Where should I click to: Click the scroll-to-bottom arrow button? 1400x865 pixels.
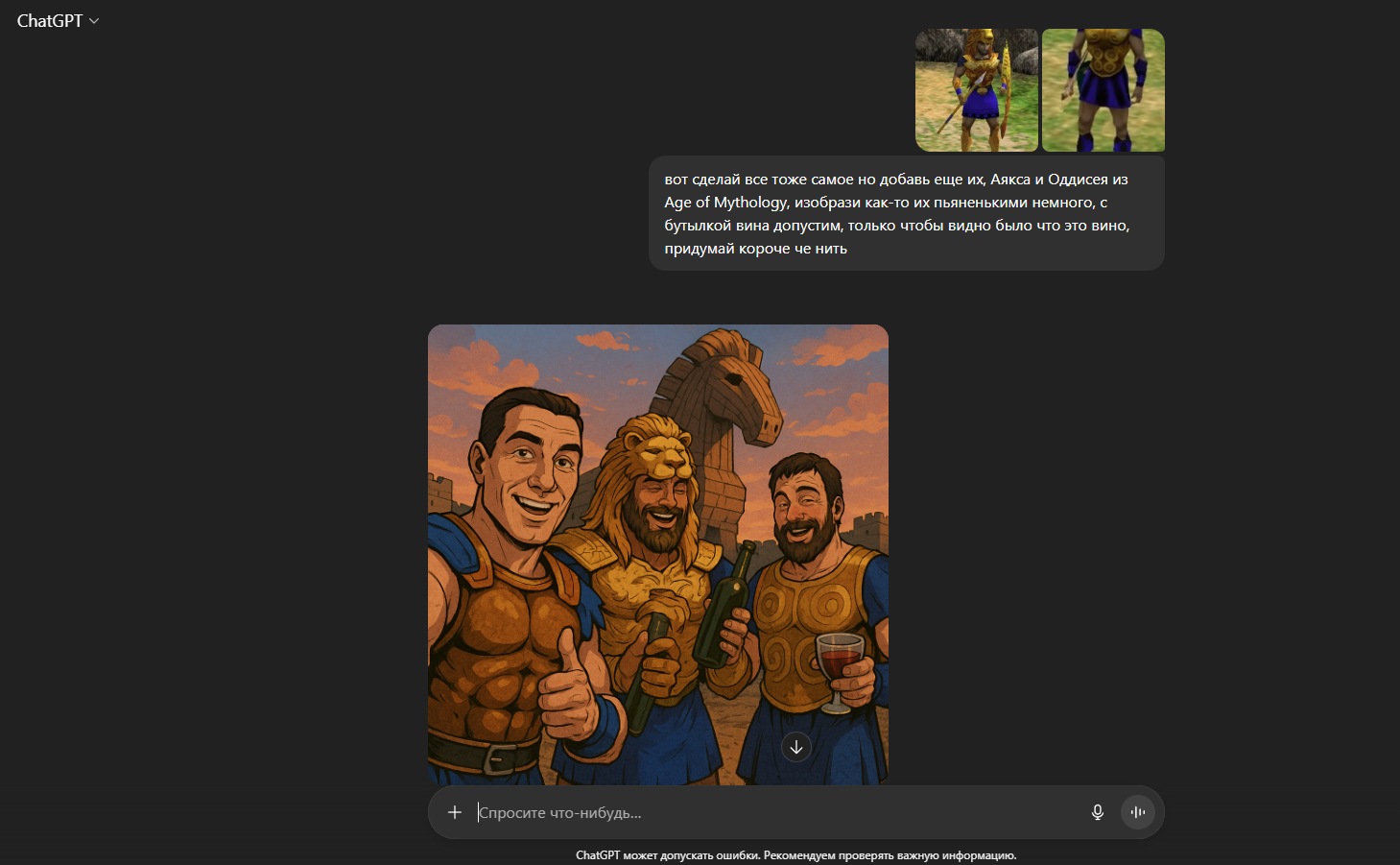(x=796, y=747)
